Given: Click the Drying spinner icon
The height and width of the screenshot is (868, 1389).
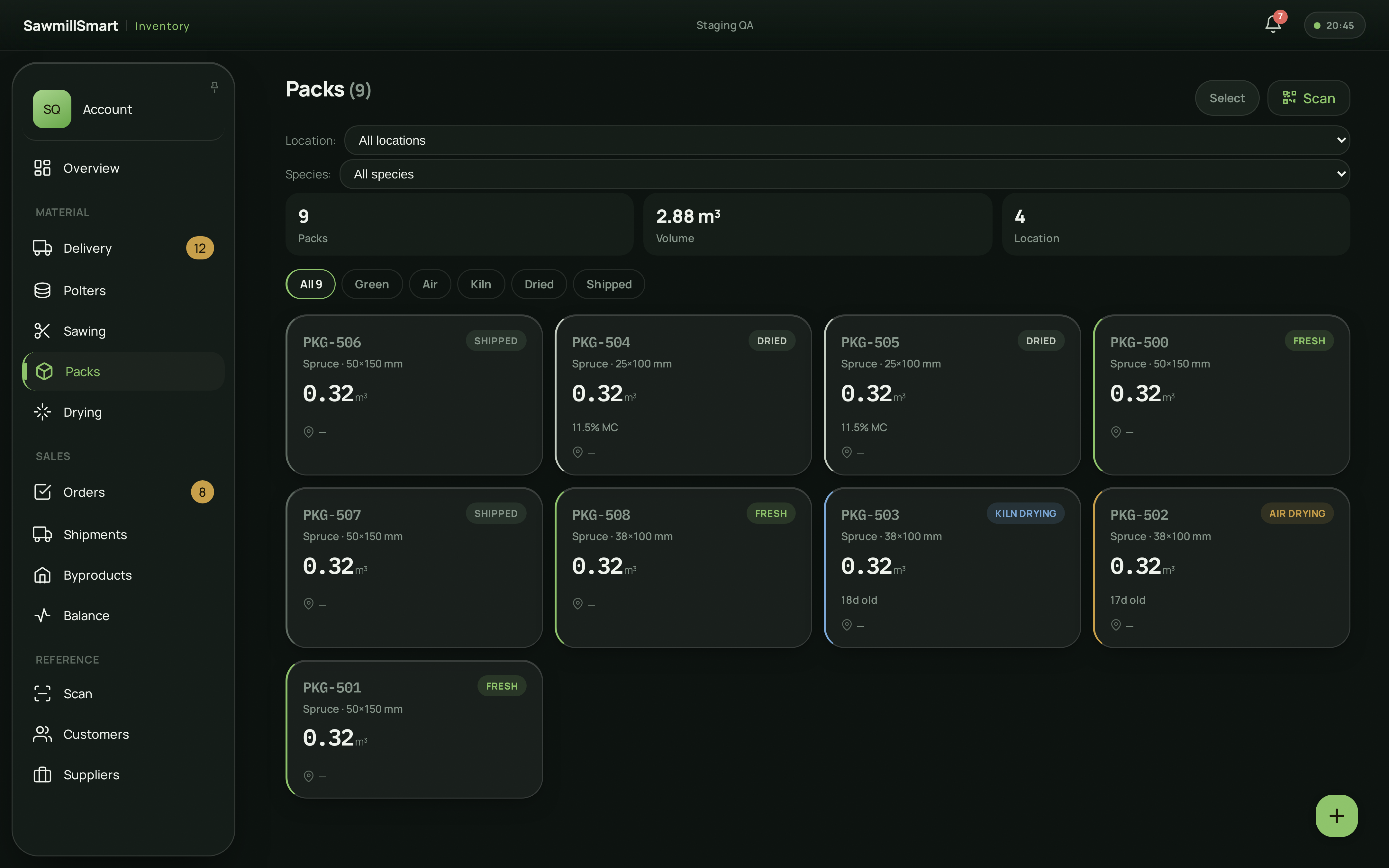Looking at the screenshot, I should [x=42, y=412].
